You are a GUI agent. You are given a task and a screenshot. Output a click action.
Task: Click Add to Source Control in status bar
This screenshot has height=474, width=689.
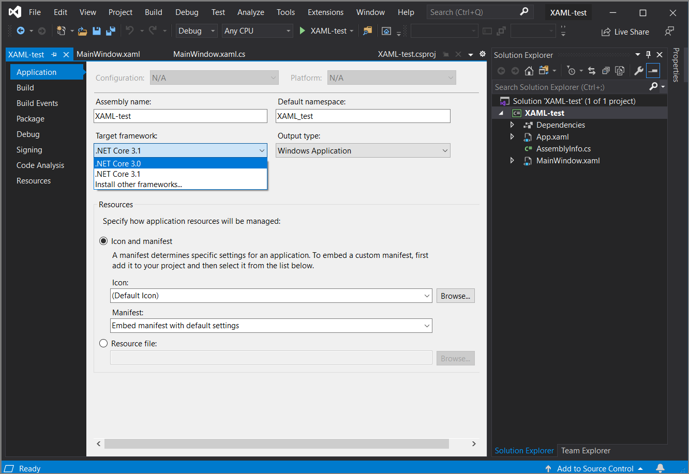pos(593,468)
